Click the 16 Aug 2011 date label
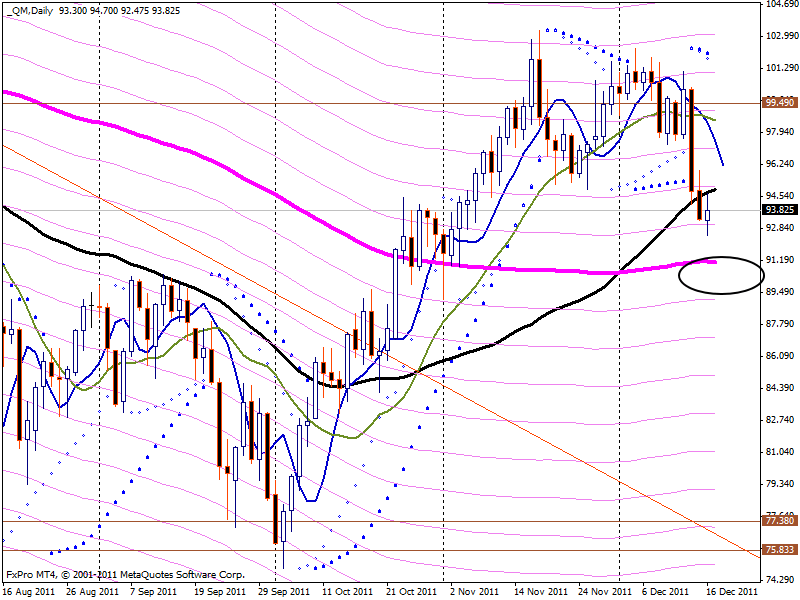The width and height of the screenshot is (800, 600). coord(29,592)
